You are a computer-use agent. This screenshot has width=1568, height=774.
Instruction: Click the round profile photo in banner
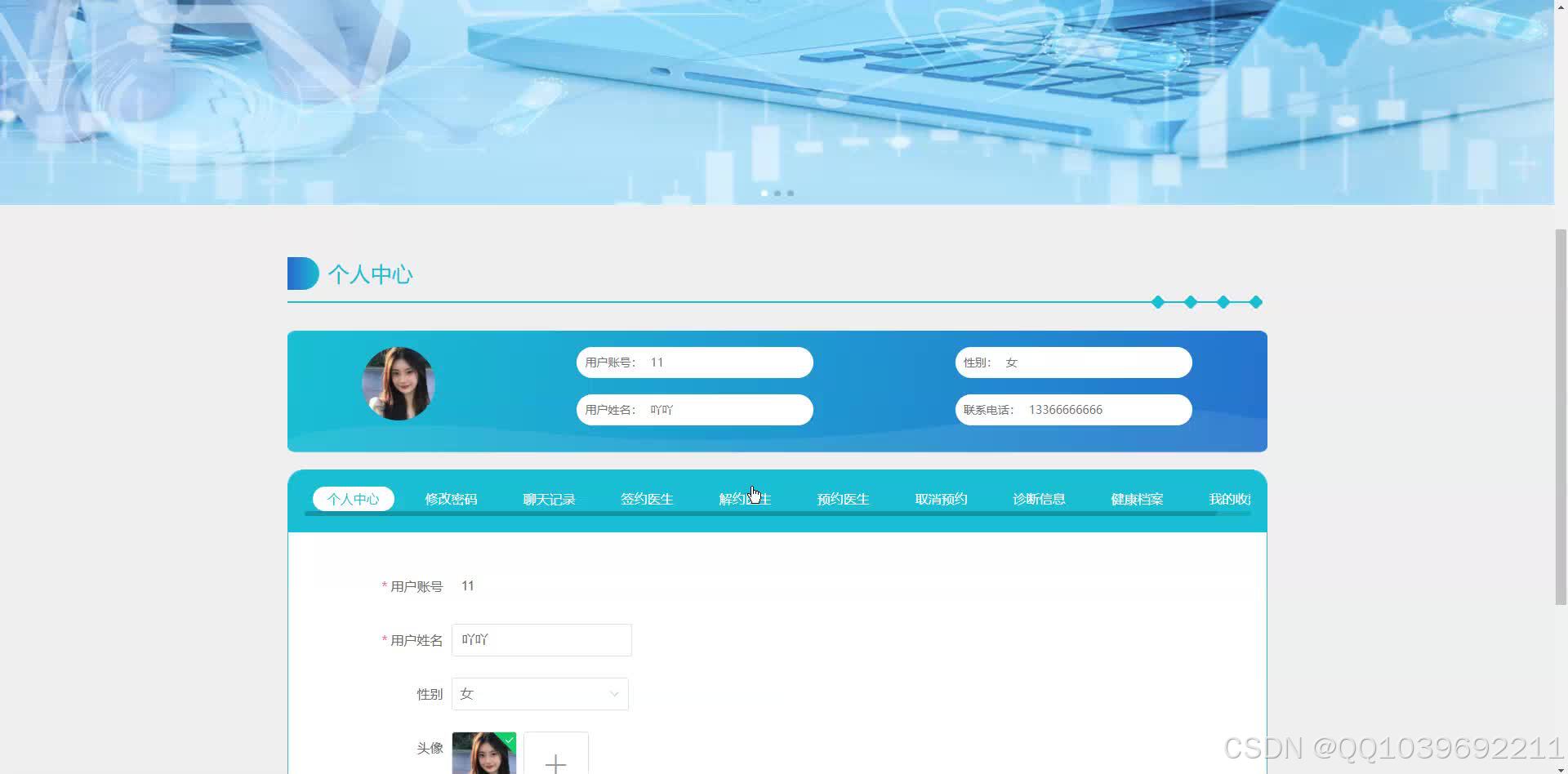coord(398,384)
